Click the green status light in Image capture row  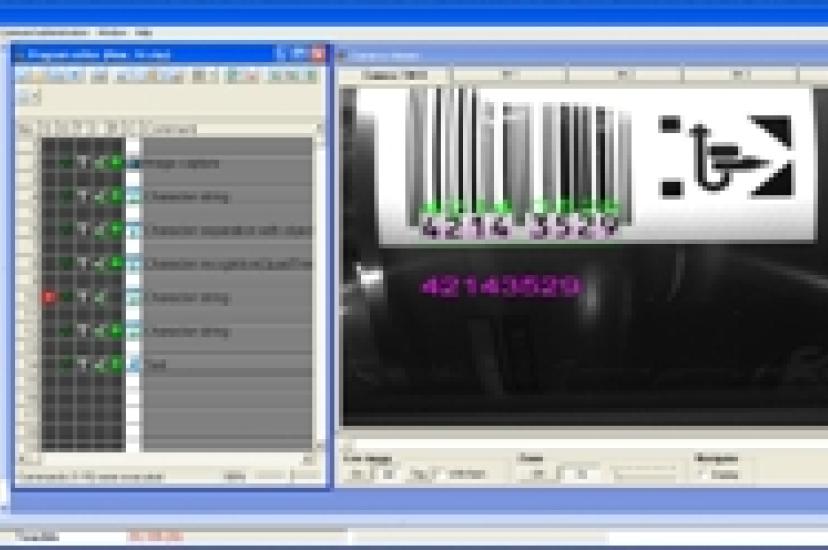(x=116, y=163)
